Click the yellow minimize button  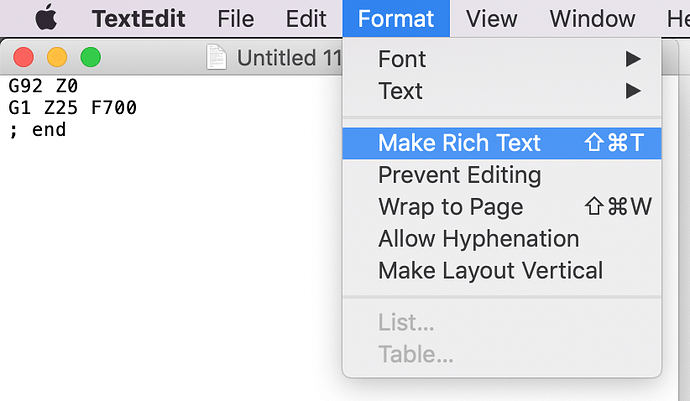(x=57, y=57)
